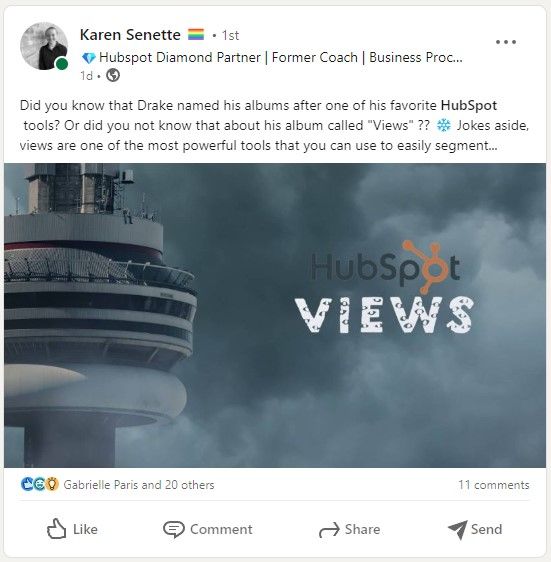Click Karen Senette's profile photo

point(44,46)
